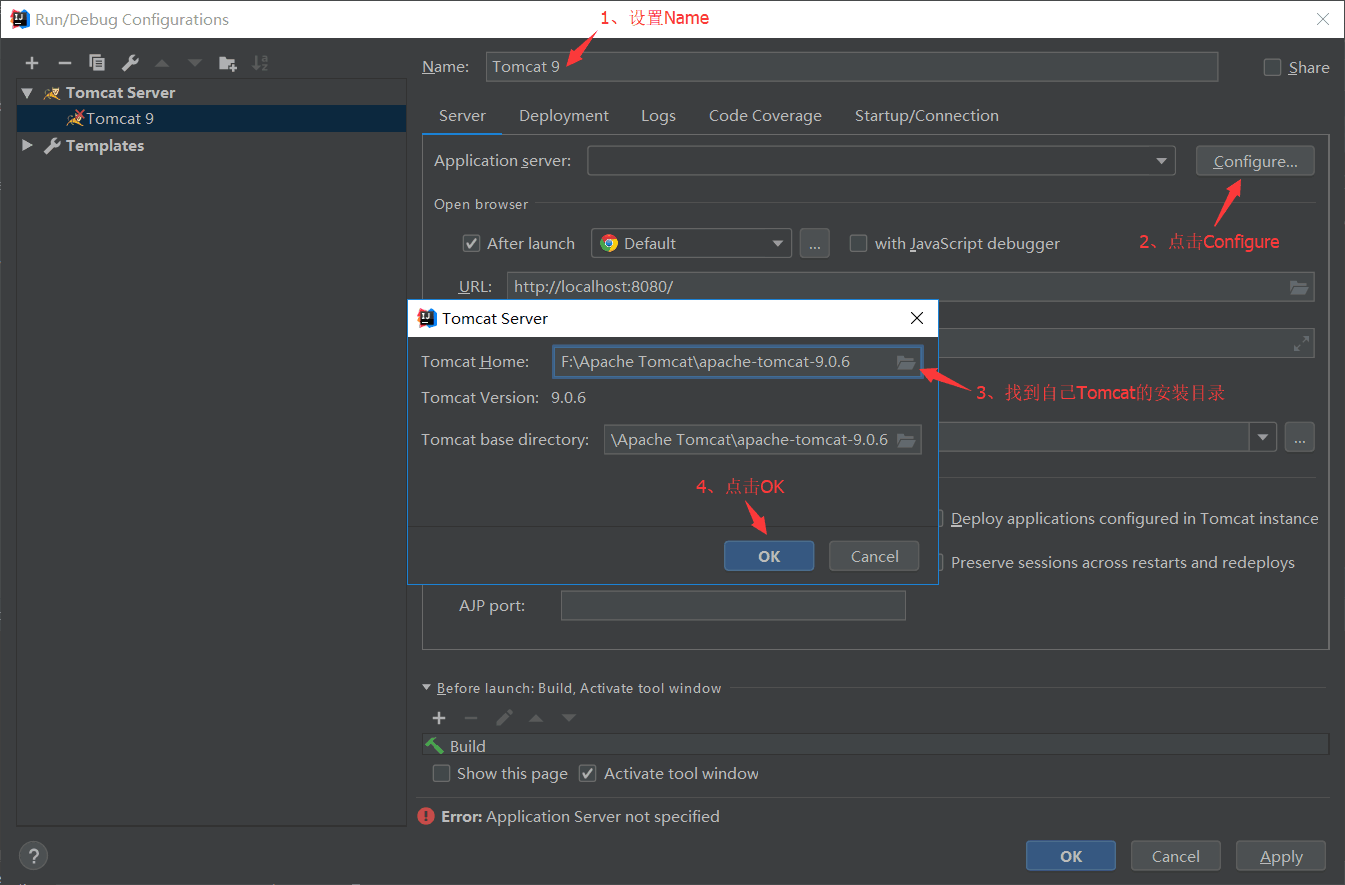Image resolution: width=1345 pixels, height=885 pixels.
Task: Click inside the AJP port field
Action: pos(733,605)
